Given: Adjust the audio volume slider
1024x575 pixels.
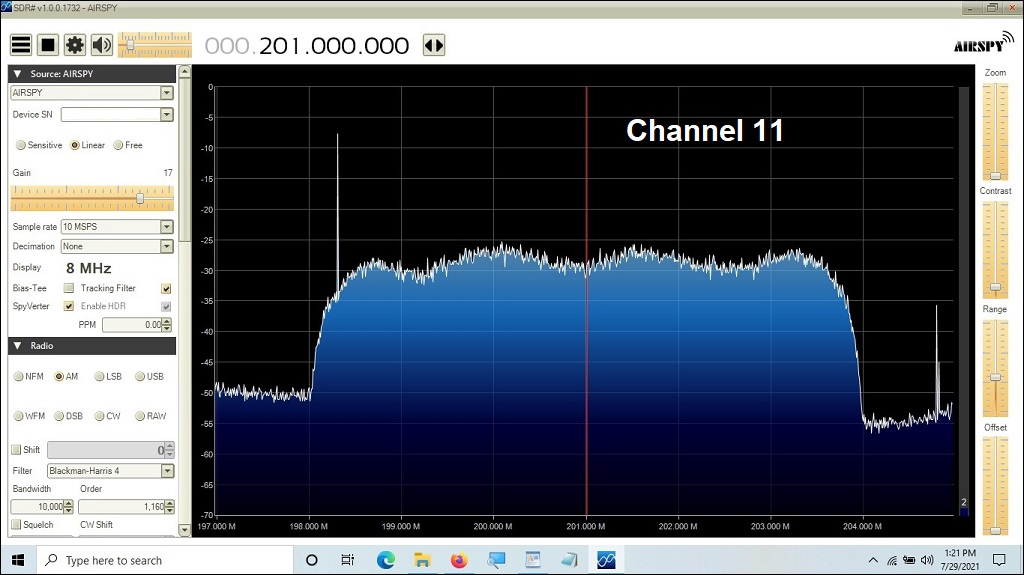Looking at the screenshot, I should tap(155, 45).
